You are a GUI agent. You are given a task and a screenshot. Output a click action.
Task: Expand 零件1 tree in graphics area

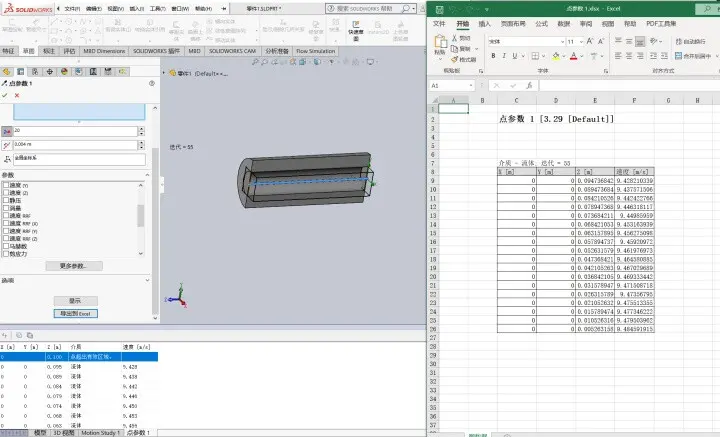[x=163, y=73]
